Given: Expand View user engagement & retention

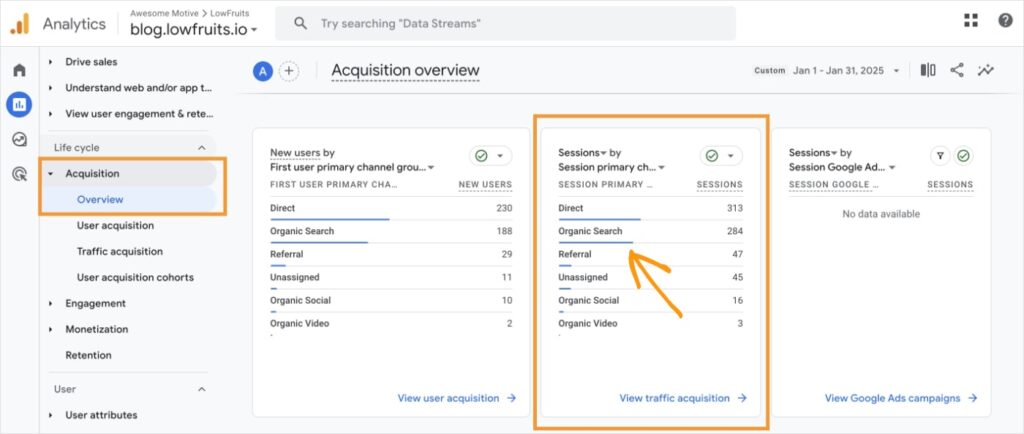Looking at the screenshot, I should pos(51,114).
